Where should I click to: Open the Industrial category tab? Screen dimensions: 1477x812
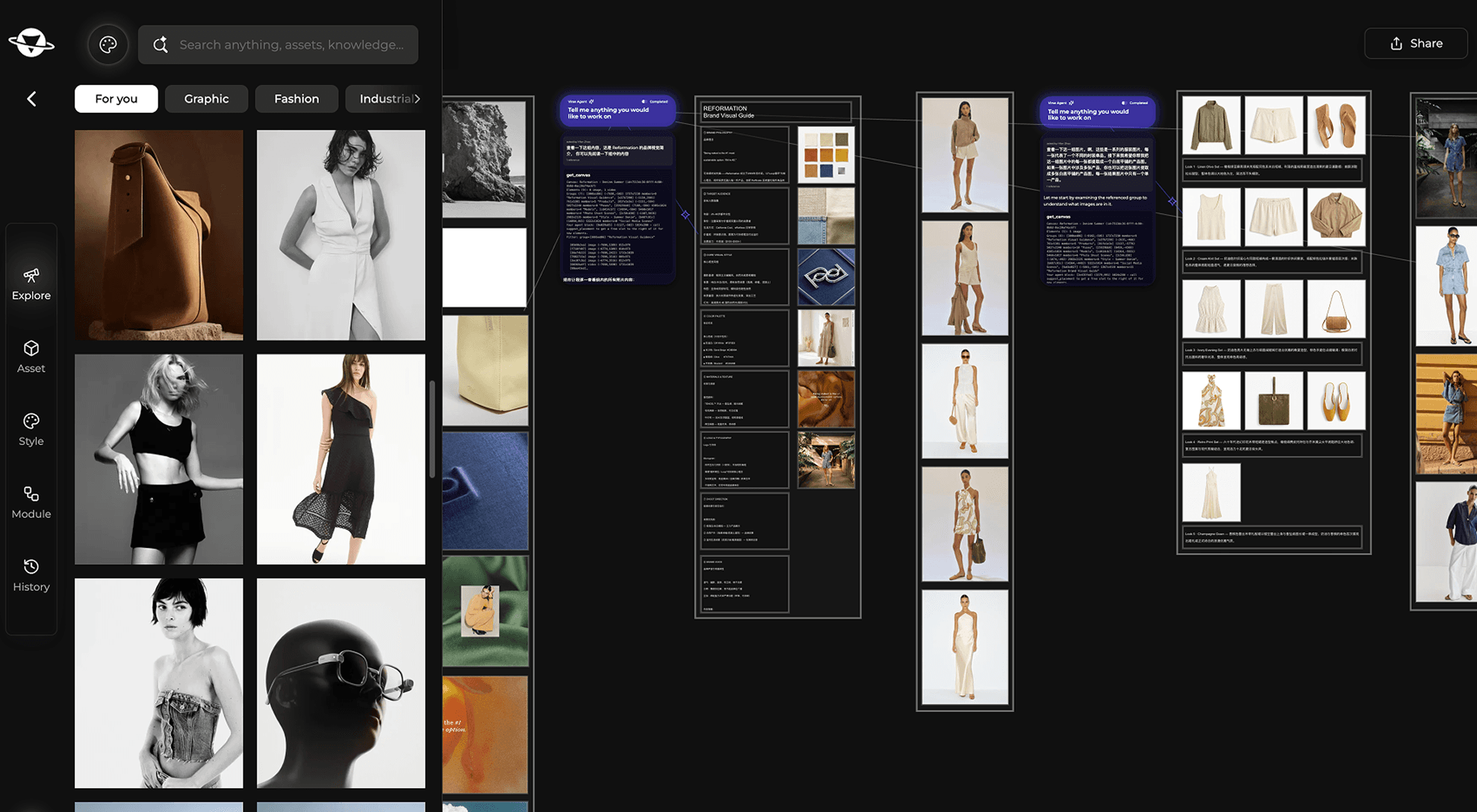tap(384, 99)
